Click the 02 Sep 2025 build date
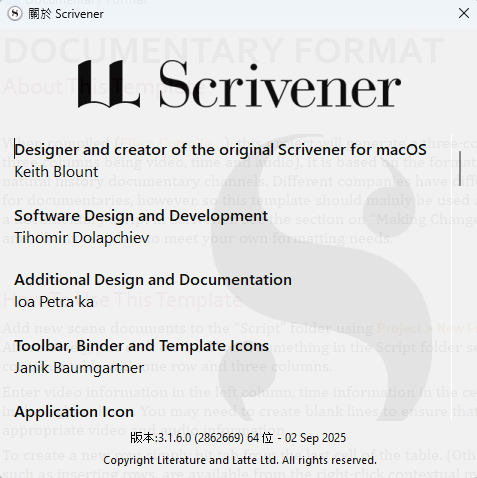This screenshot has height=478, width=477. [315, 438]
